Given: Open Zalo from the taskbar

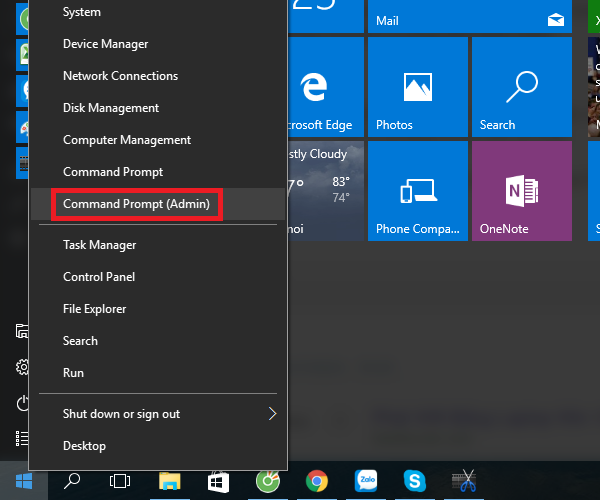Looking at the screenshot, I should coord(366,481).
